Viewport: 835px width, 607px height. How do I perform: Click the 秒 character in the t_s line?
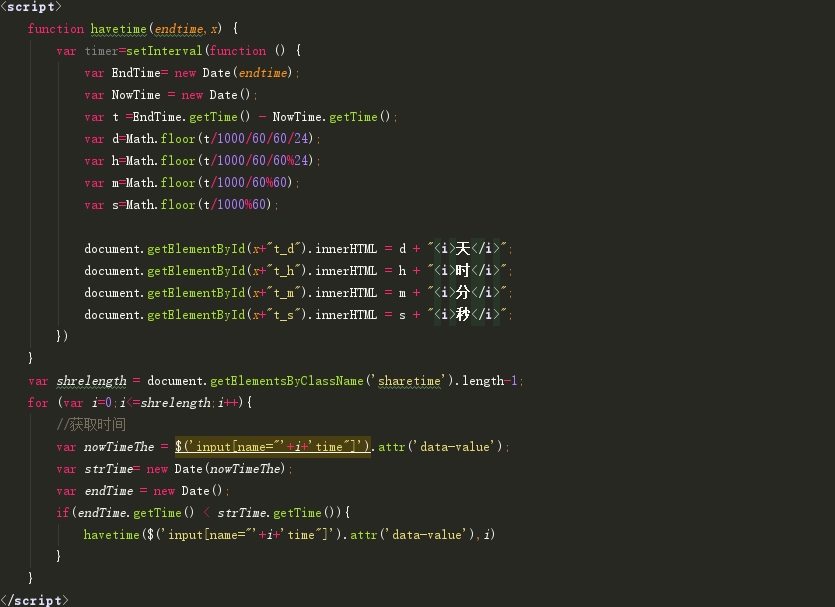coord(463,315)
